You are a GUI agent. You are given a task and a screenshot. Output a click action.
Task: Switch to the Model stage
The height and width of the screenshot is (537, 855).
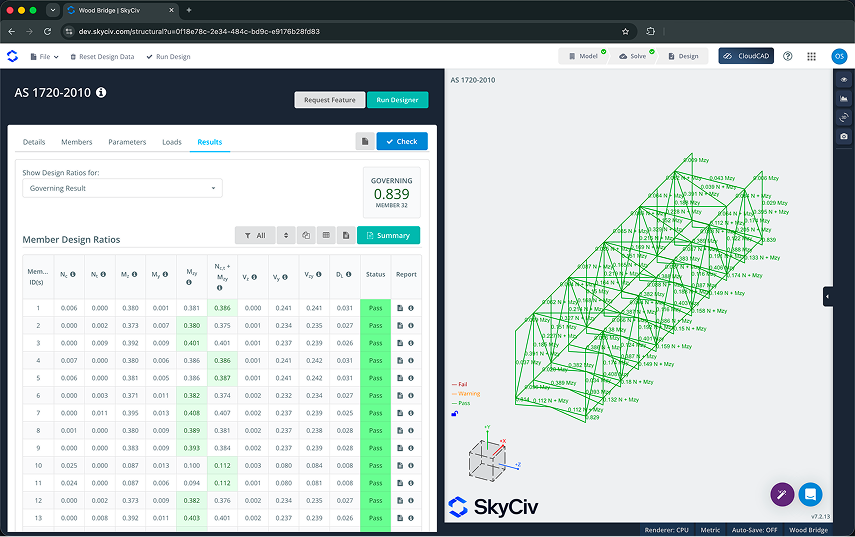point(583,56)
